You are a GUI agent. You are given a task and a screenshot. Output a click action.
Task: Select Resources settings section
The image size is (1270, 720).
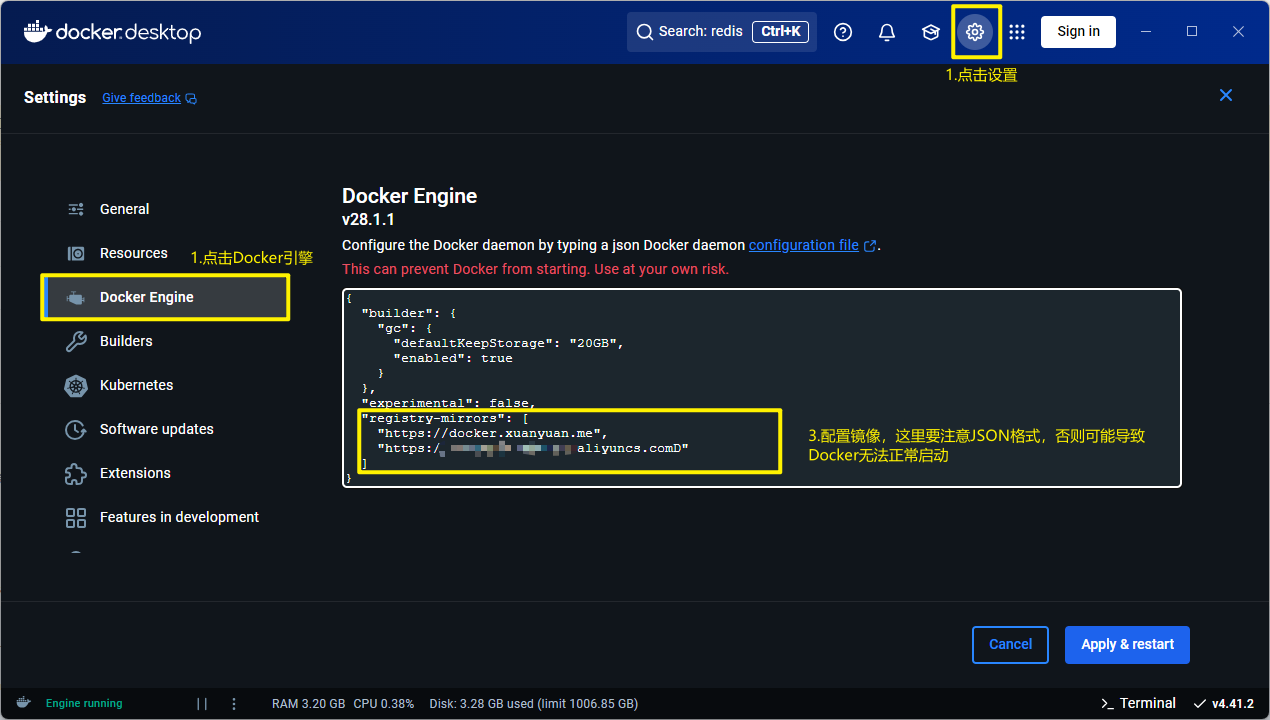click(x=166, y=253)
